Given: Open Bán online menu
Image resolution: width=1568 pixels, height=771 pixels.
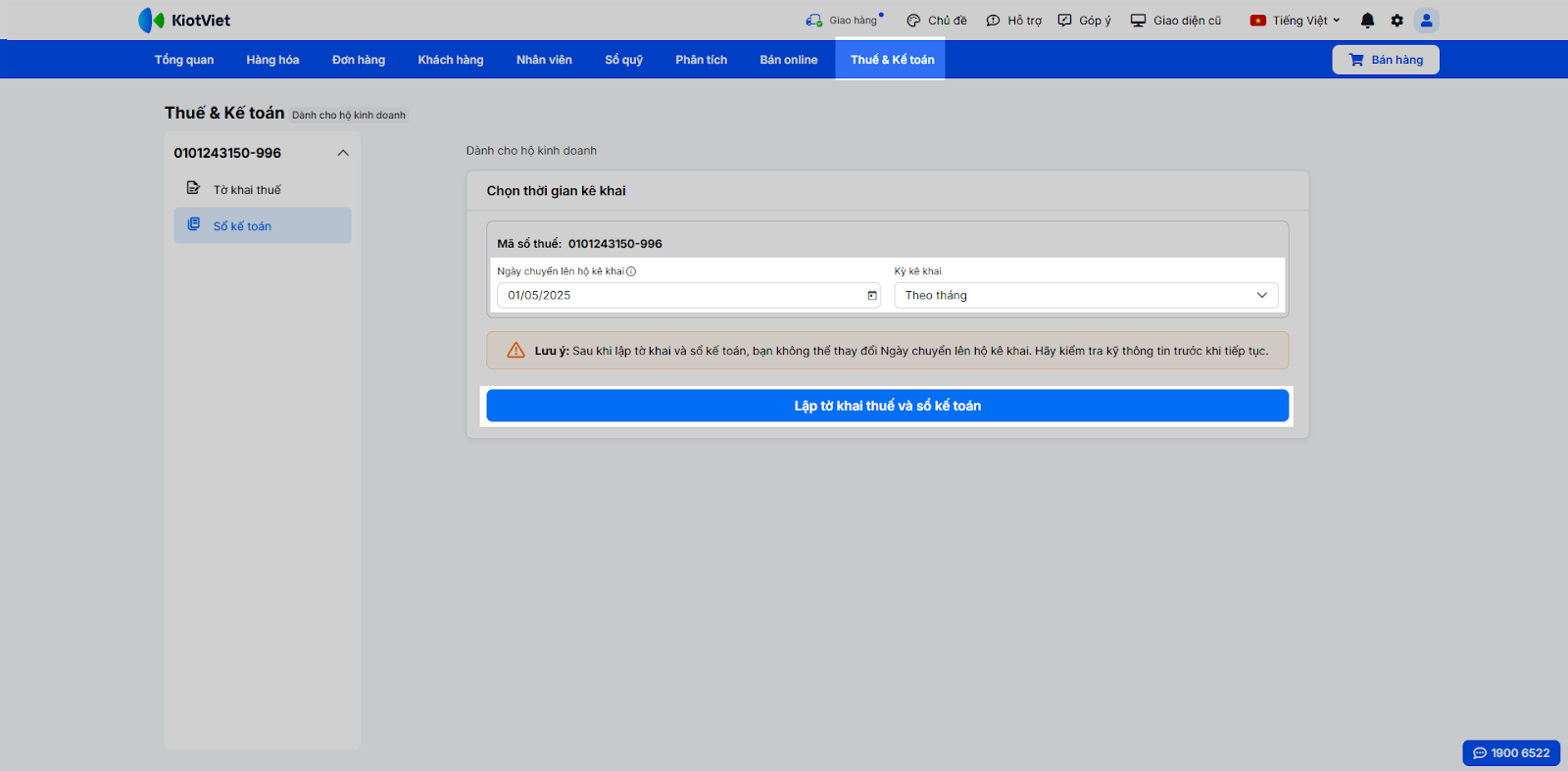Looking at the screenshot, I should click(x=789, y=60).
